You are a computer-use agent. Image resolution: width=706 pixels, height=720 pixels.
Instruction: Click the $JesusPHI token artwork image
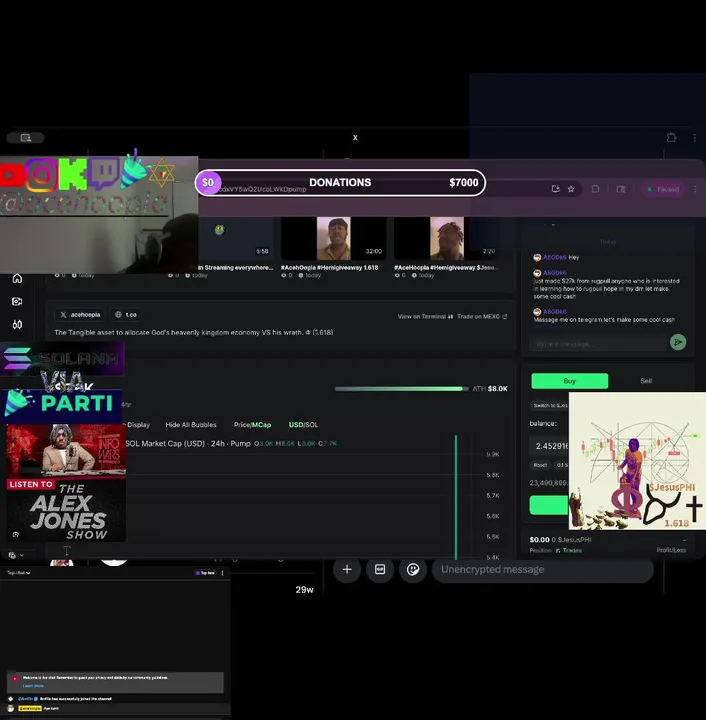[637, 461]
